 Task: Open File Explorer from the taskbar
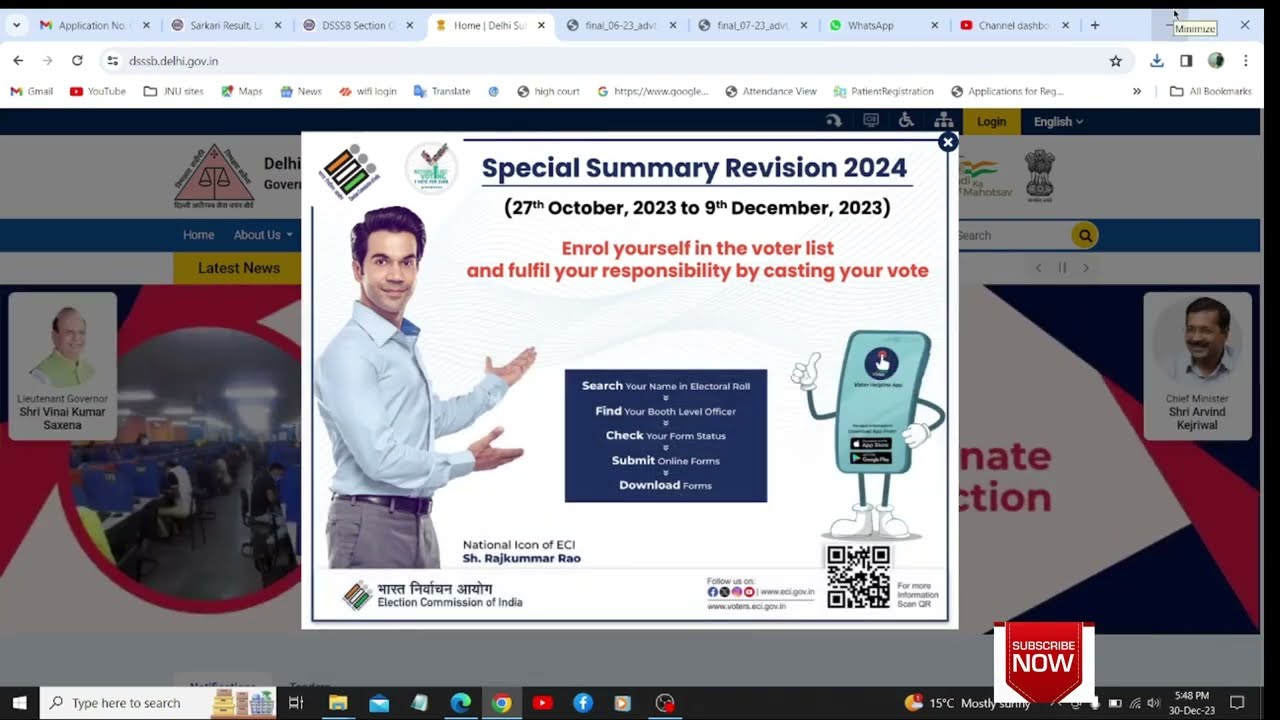click(x=337, y=703)
